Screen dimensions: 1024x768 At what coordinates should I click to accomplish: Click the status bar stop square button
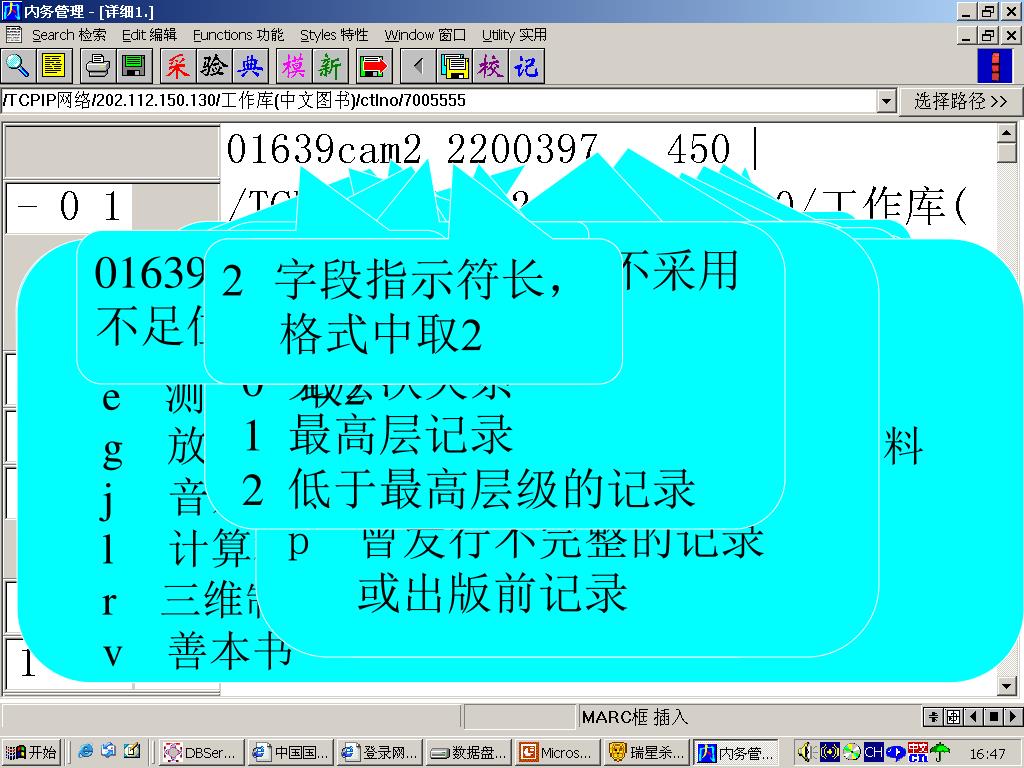coord(993,716)
